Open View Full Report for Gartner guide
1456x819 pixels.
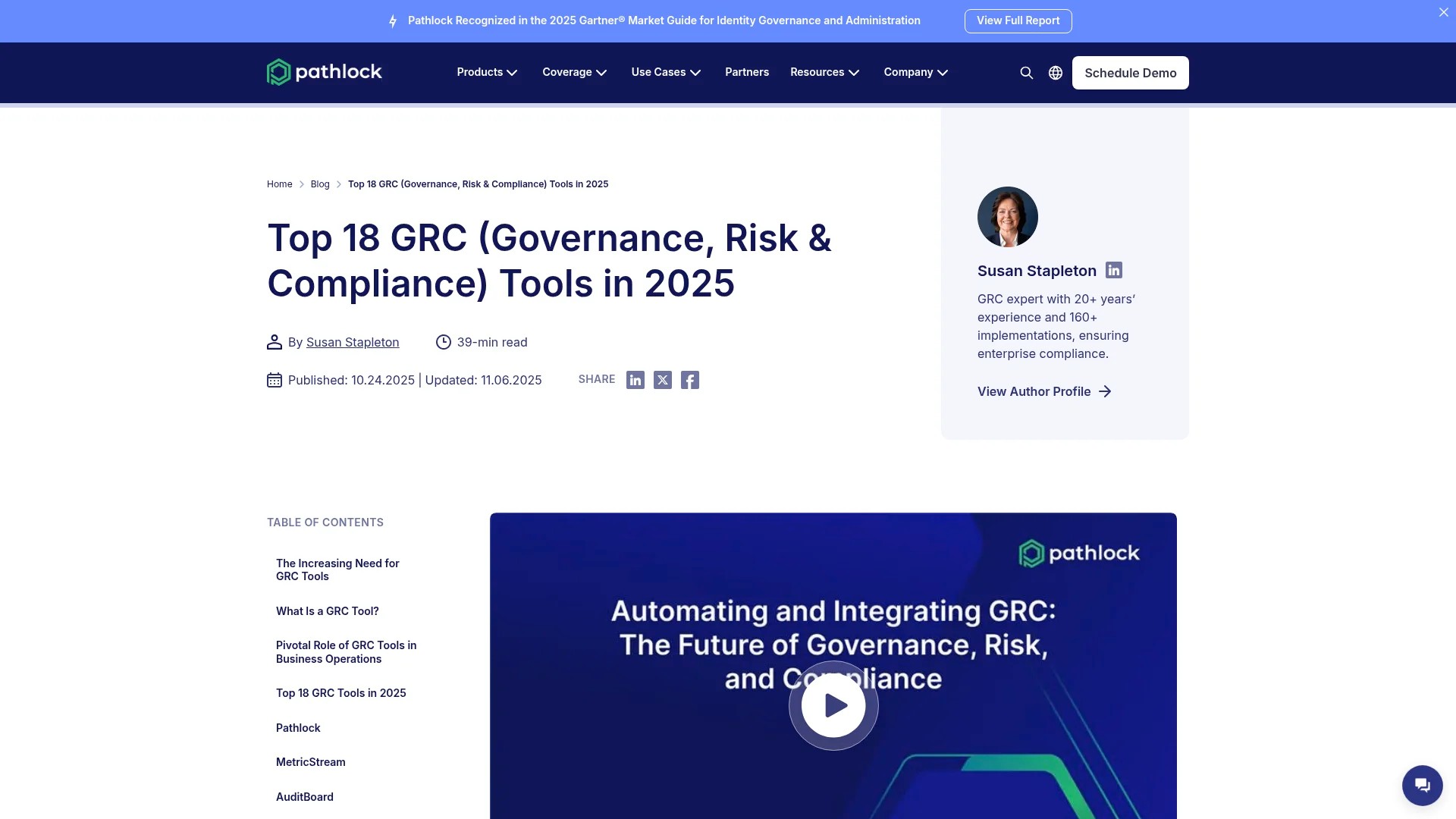(1018, 20)
